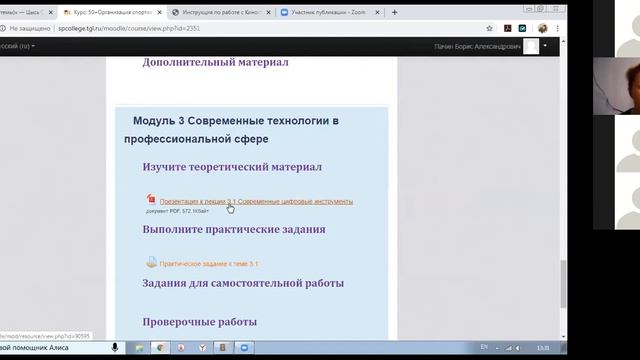Image resolution: width=640 pixels, height=360 pixels.
Task: Open the dark red PDF extension icon
Action: click(507, 29)
